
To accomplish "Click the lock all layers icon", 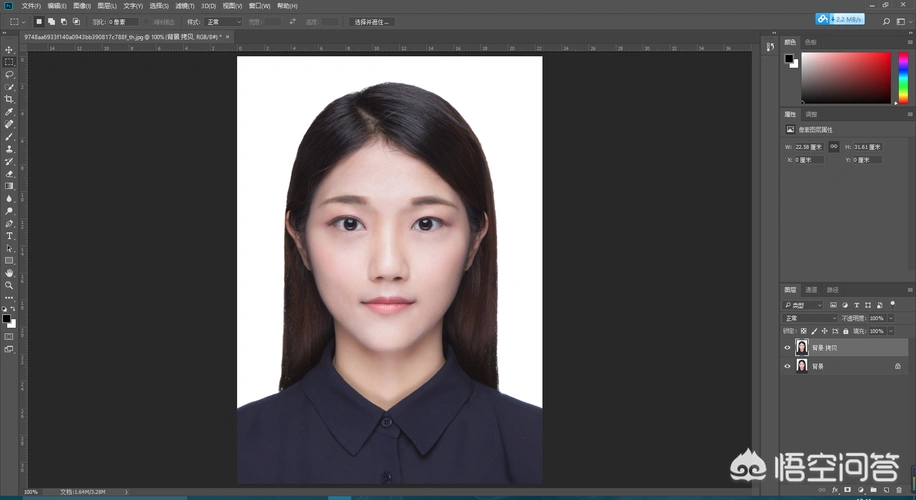I will (846, 331).
